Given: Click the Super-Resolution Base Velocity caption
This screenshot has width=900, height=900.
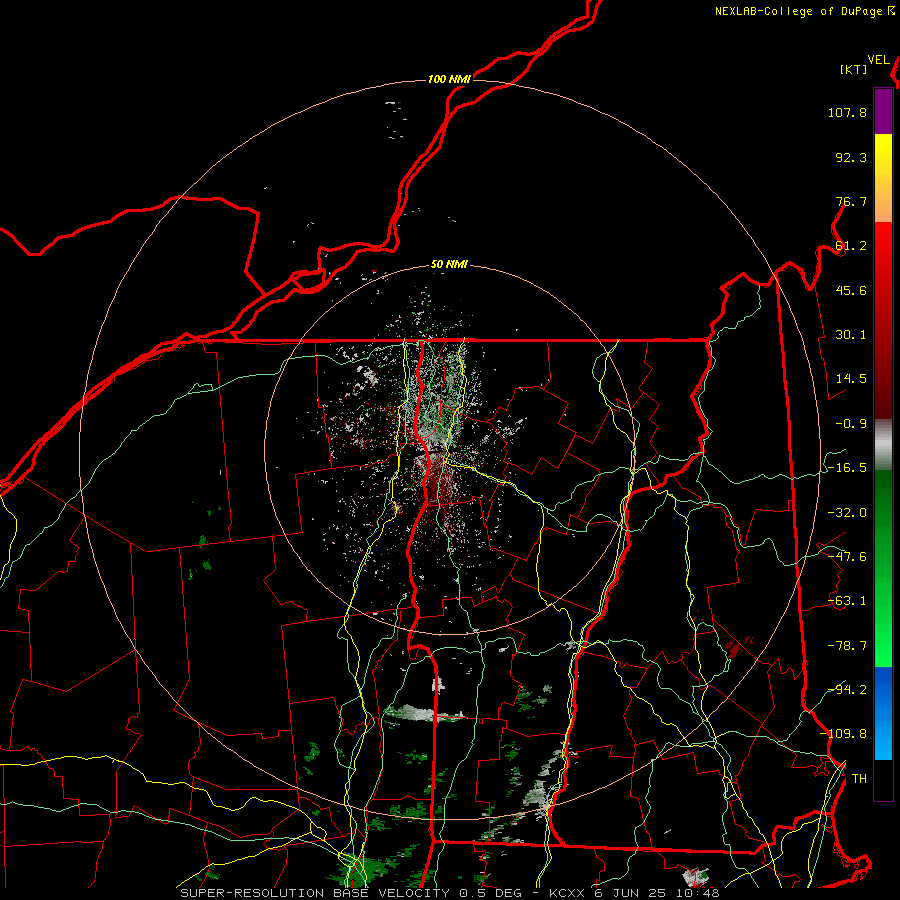Looking at the screenshot, I should tap(449, 893).
